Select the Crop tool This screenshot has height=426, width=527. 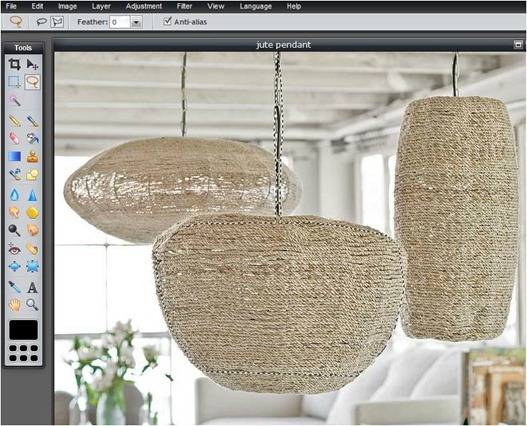(14, 64)
